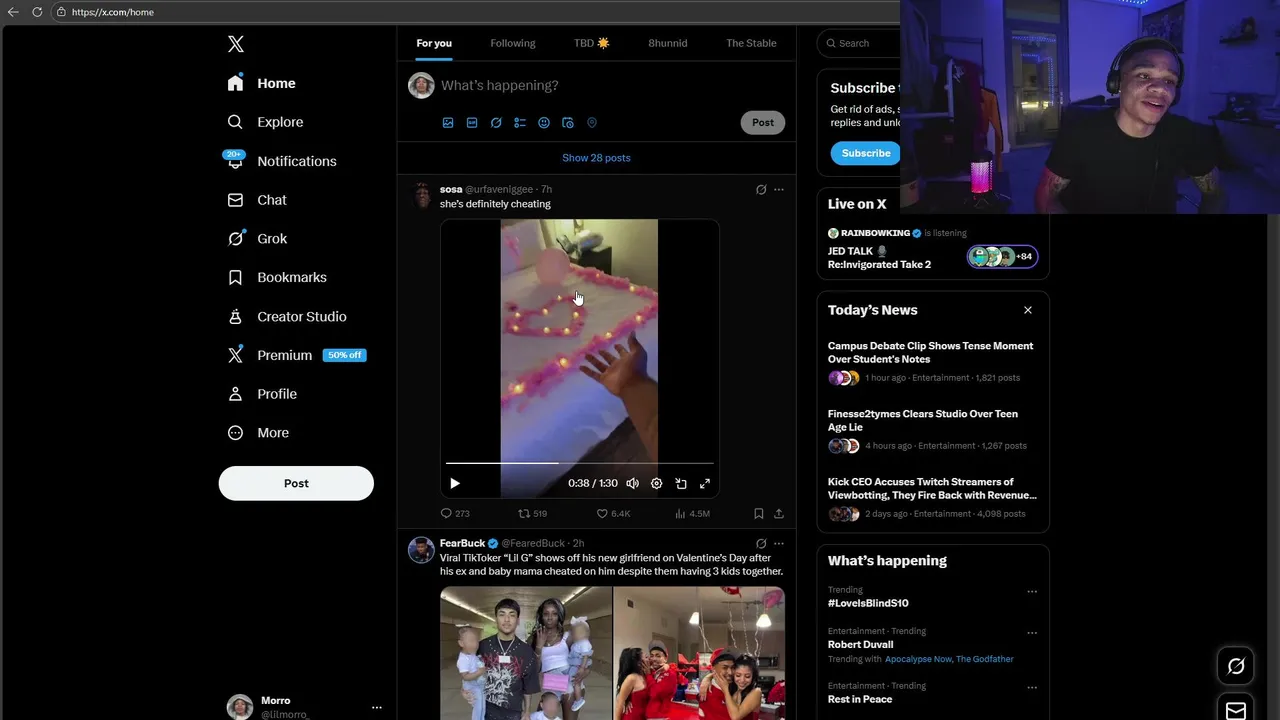Go to Profile page
The height and width of the screenshot is (720, 1280).
262,394
